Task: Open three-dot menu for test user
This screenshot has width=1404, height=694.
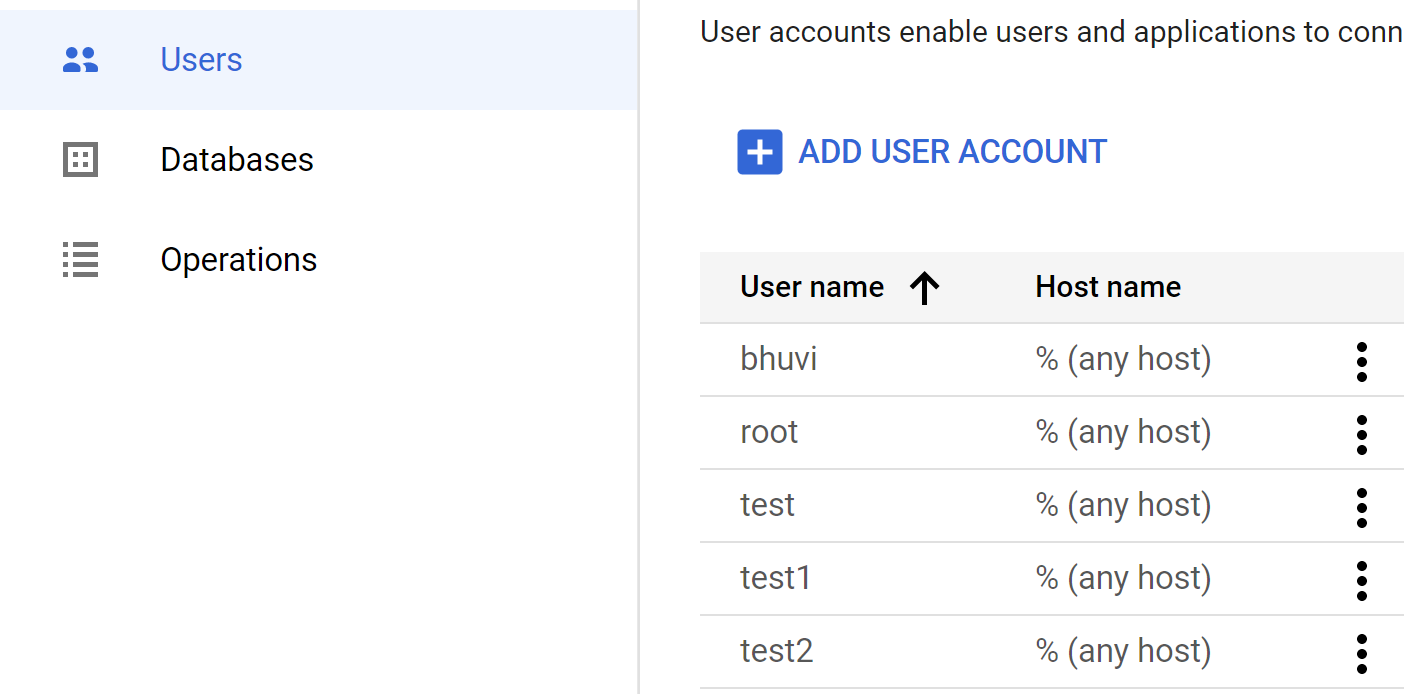Action: tap(1361, 507)
